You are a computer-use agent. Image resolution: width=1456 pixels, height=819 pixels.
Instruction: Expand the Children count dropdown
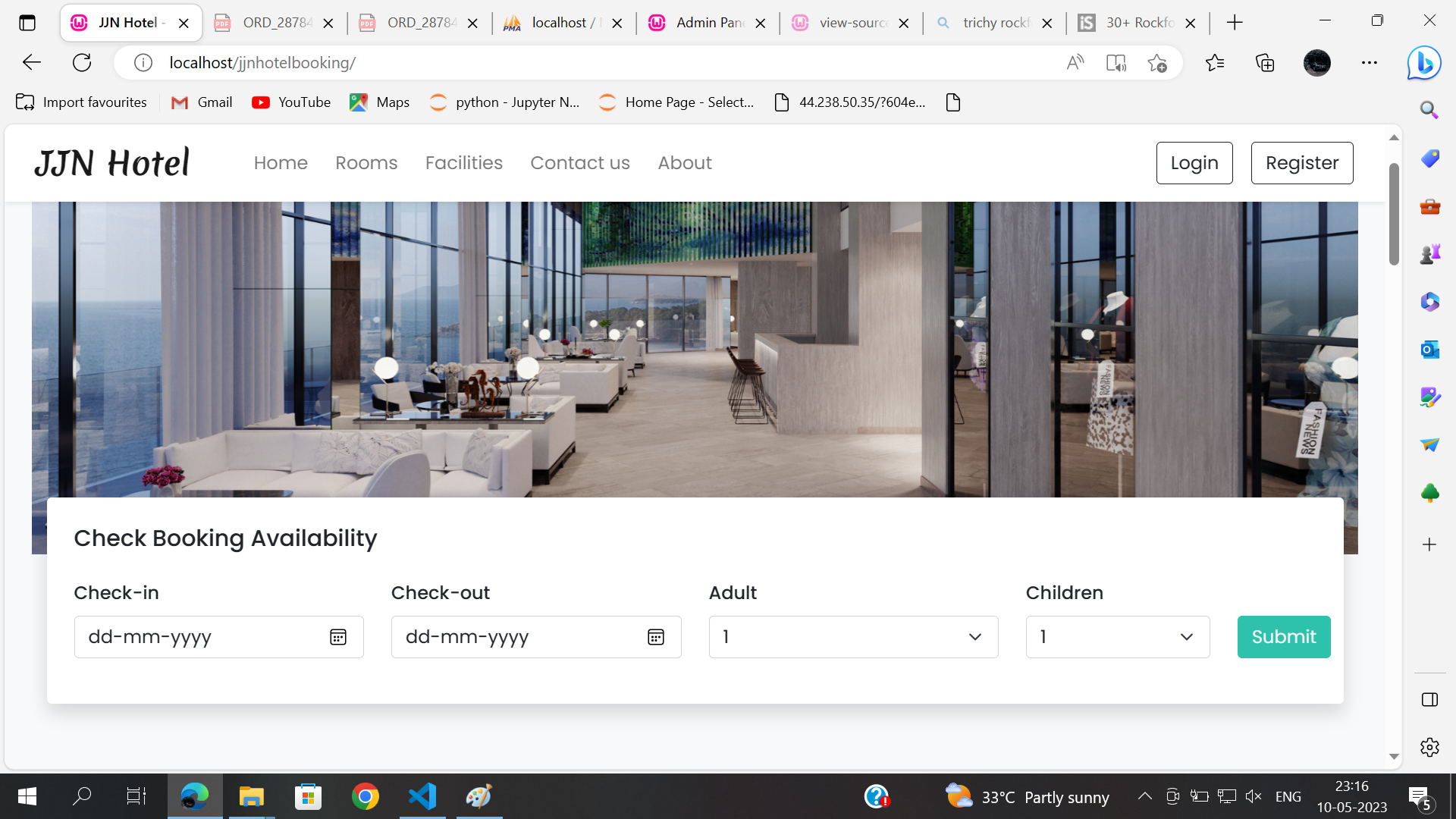pyautogui.click(x=1117, y=637)
